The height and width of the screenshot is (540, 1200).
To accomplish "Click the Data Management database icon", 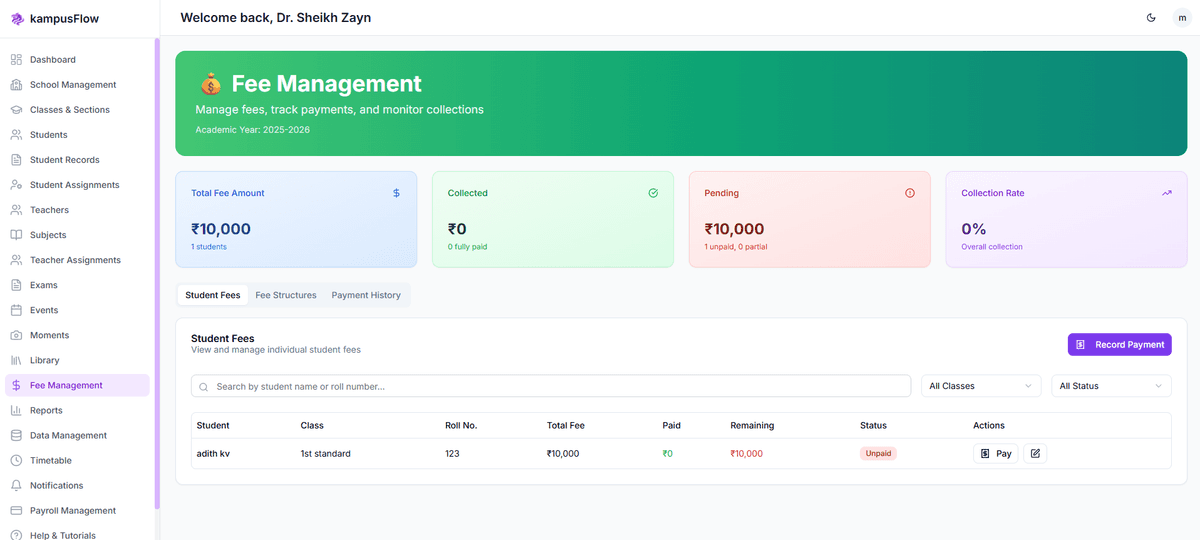I will 16,435.
